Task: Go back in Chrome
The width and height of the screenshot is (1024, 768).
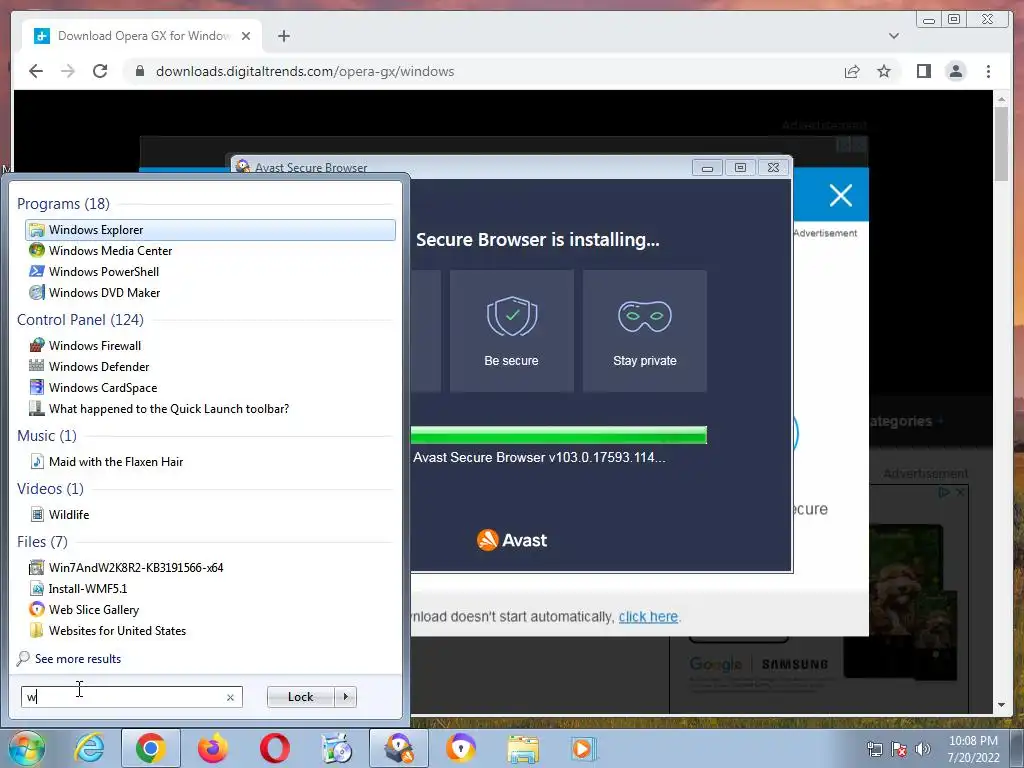Action: [x=36, y=71]
